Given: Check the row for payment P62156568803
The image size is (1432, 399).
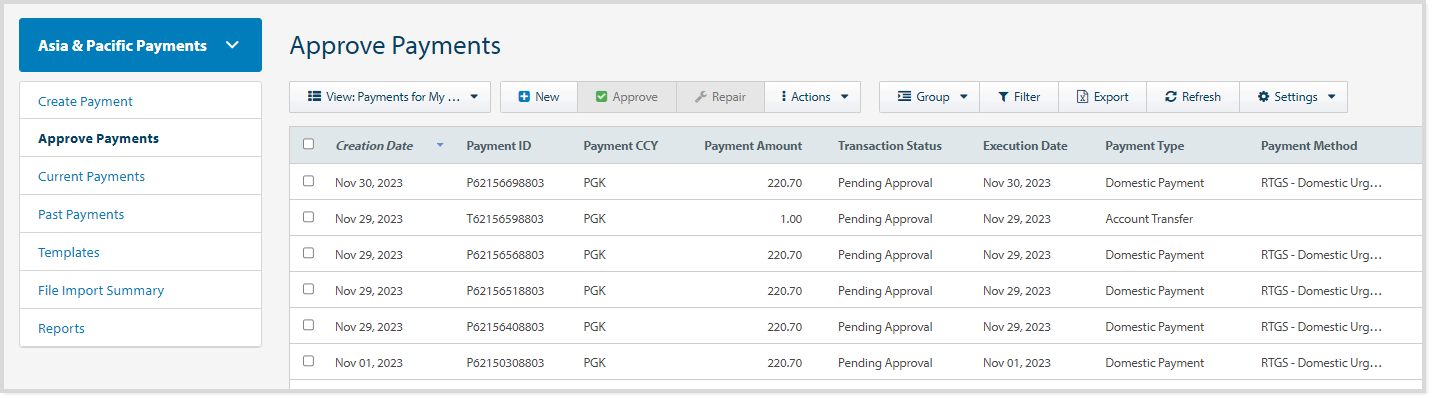Looking at the screenshot, I should point(308,253).
